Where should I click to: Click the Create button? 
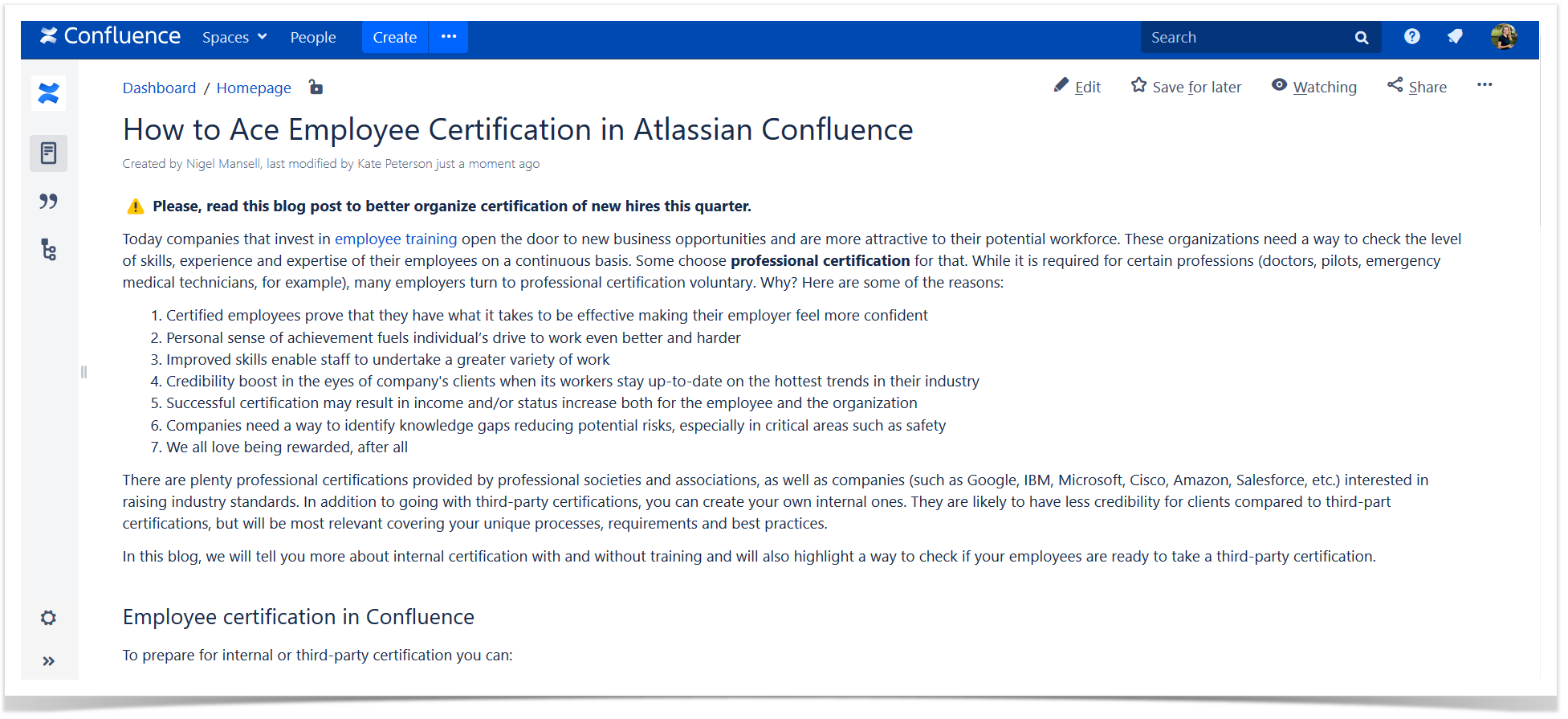pyautogui.click(x=395, y=38)
